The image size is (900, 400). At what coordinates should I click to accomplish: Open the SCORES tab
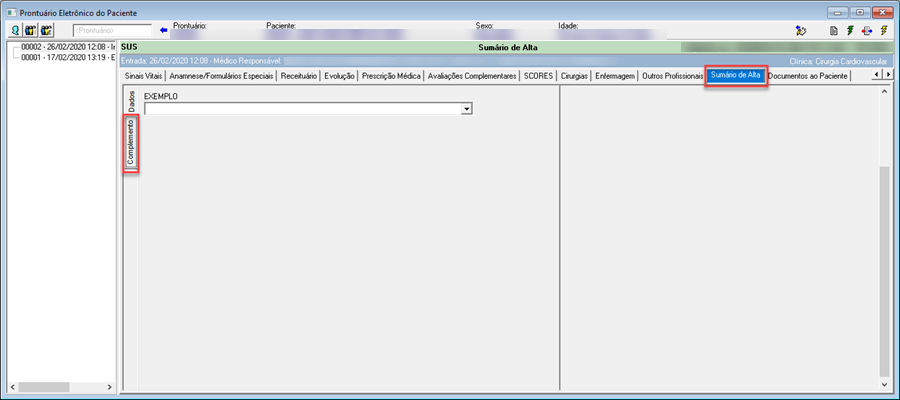pyautogui.click(x=538, y=76)
